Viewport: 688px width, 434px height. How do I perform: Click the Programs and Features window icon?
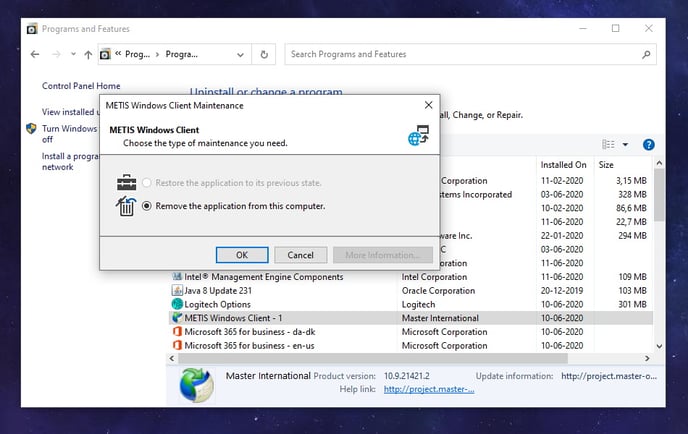point(32,29)
